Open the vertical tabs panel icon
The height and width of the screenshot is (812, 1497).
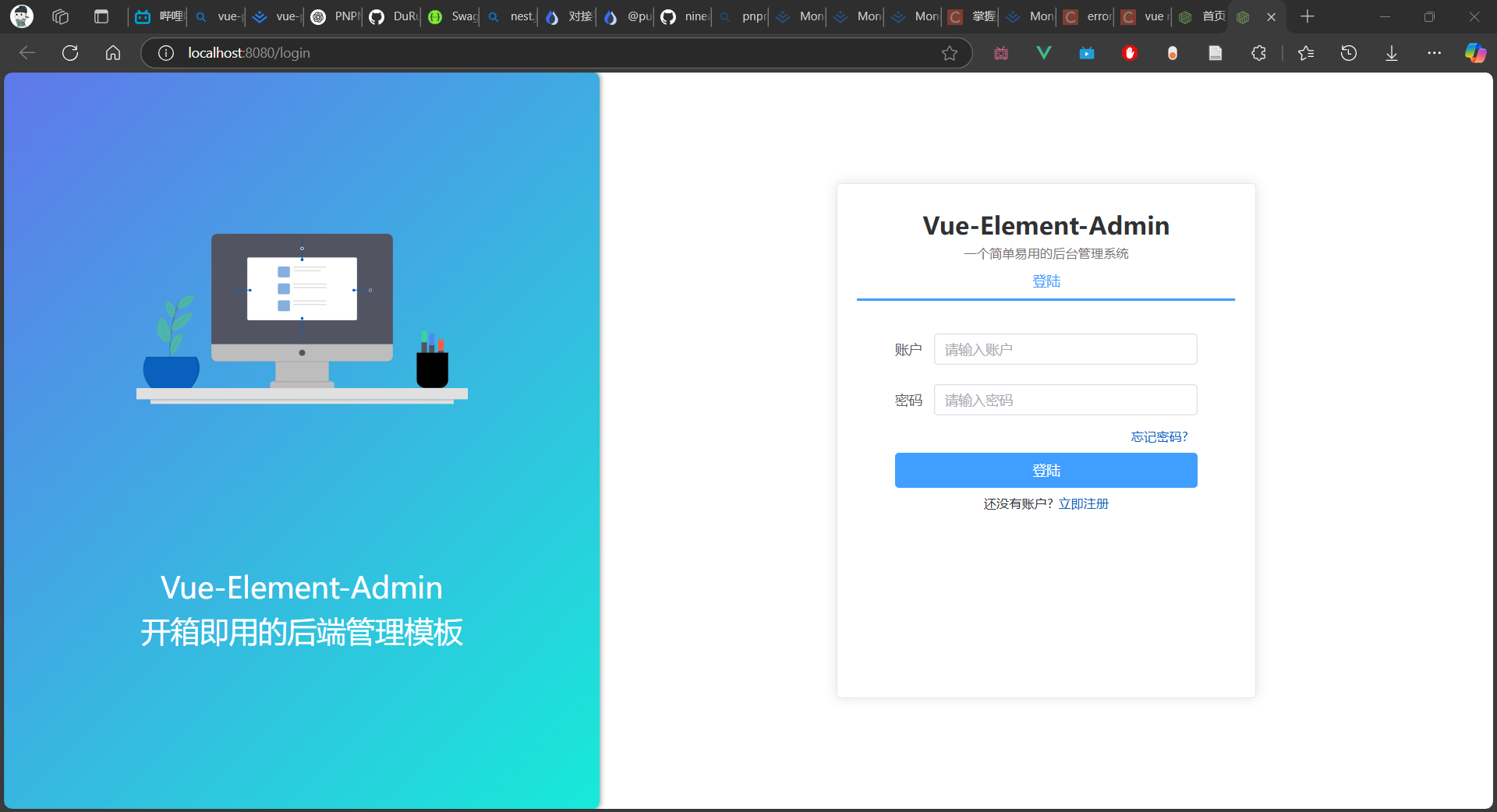coord(101,16)
